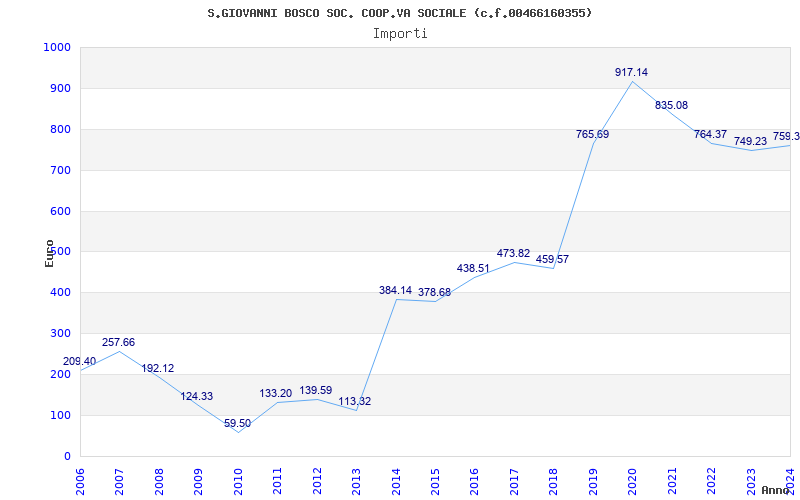Screen dimensions: 800x500
Task: Click the Anno axis label
Action: click(x=776, y=490)
